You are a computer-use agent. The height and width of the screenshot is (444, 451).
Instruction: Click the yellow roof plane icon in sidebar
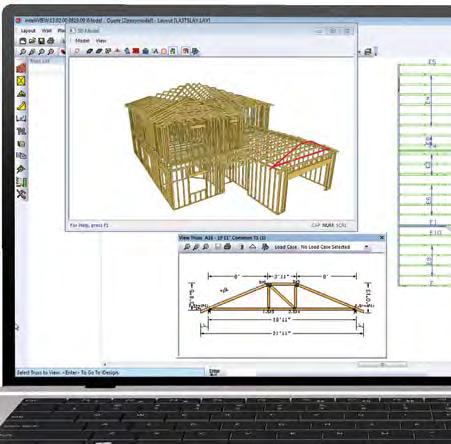[x=21, y=106]
